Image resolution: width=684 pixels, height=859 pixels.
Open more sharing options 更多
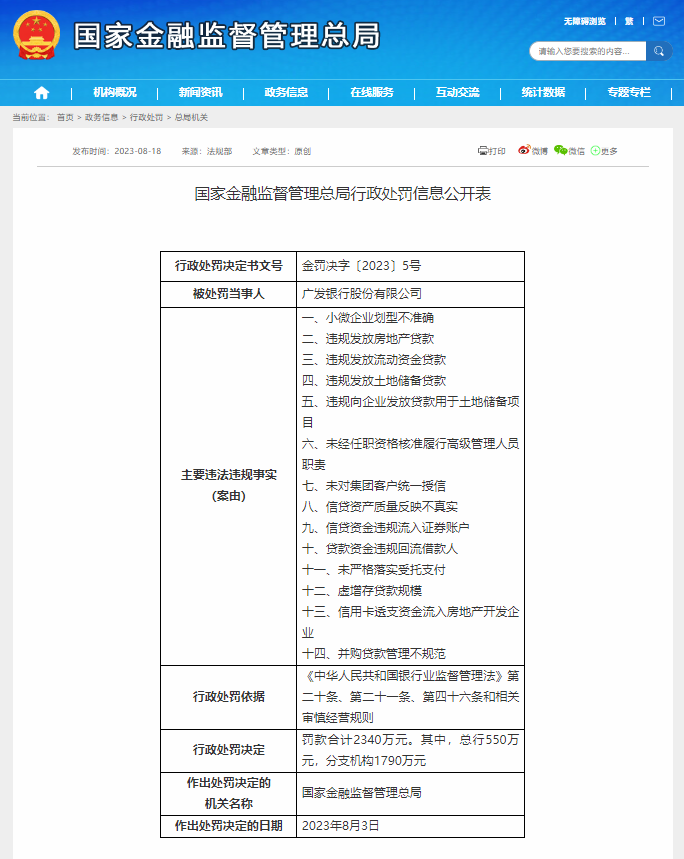pyautogui.click(x=603, y=151)
